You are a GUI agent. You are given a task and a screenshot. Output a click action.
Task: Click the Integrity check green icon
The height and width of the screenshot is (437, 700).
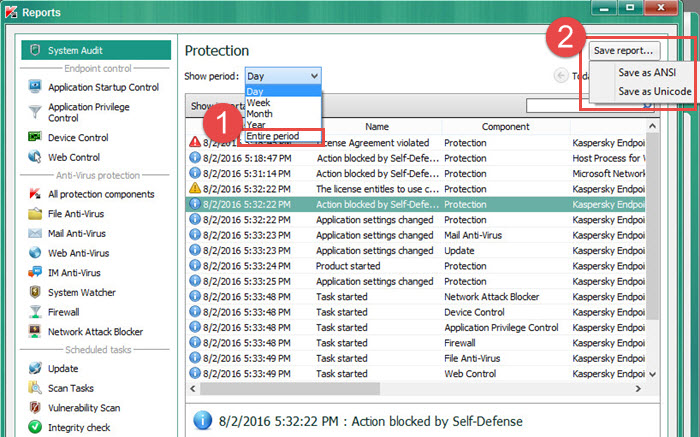(35, 427)
